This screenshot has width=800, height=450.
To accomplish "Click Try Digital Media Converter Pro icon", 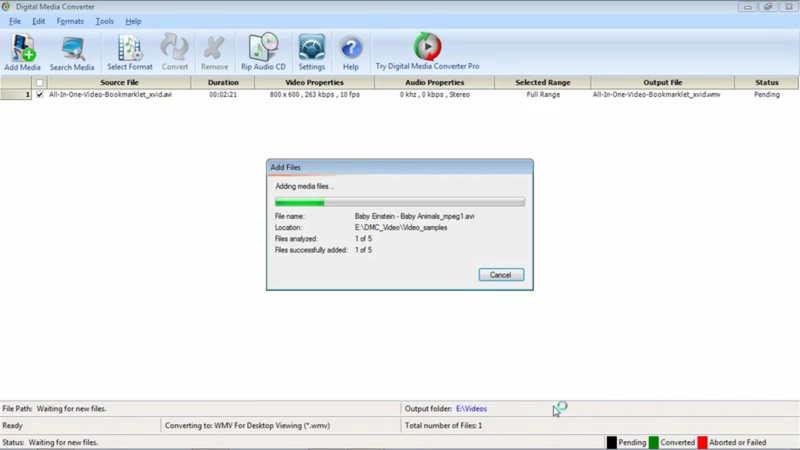I will point(428,52).
